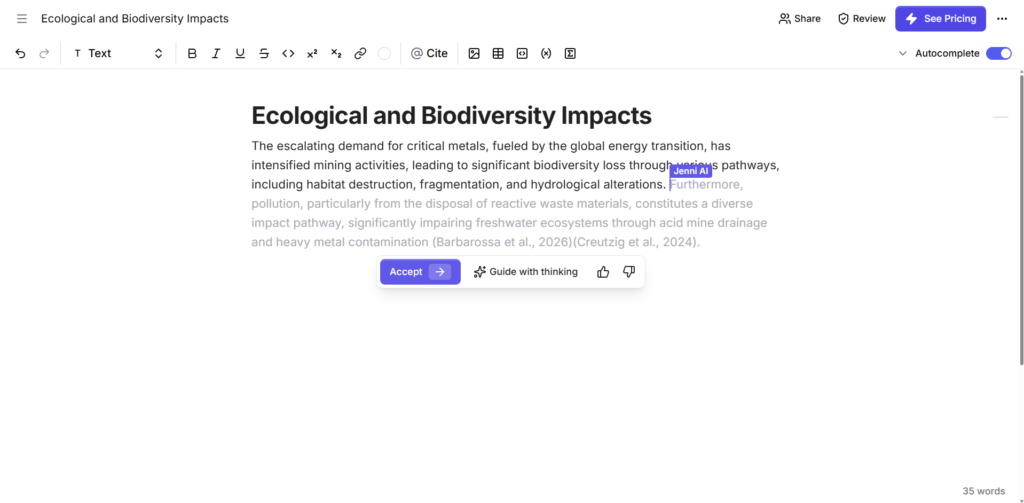Insert a table

498,54
